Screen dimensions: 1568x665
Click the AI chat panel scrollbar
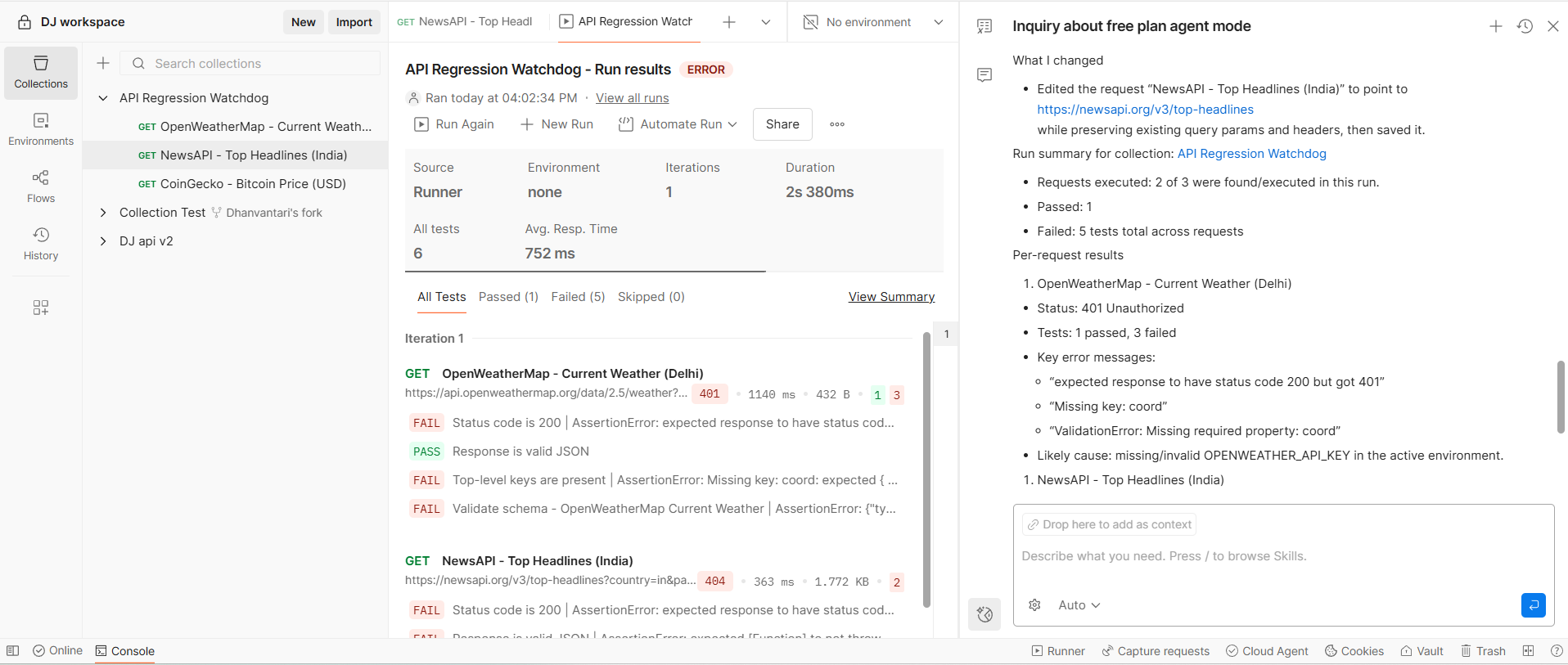point(1561,397)
